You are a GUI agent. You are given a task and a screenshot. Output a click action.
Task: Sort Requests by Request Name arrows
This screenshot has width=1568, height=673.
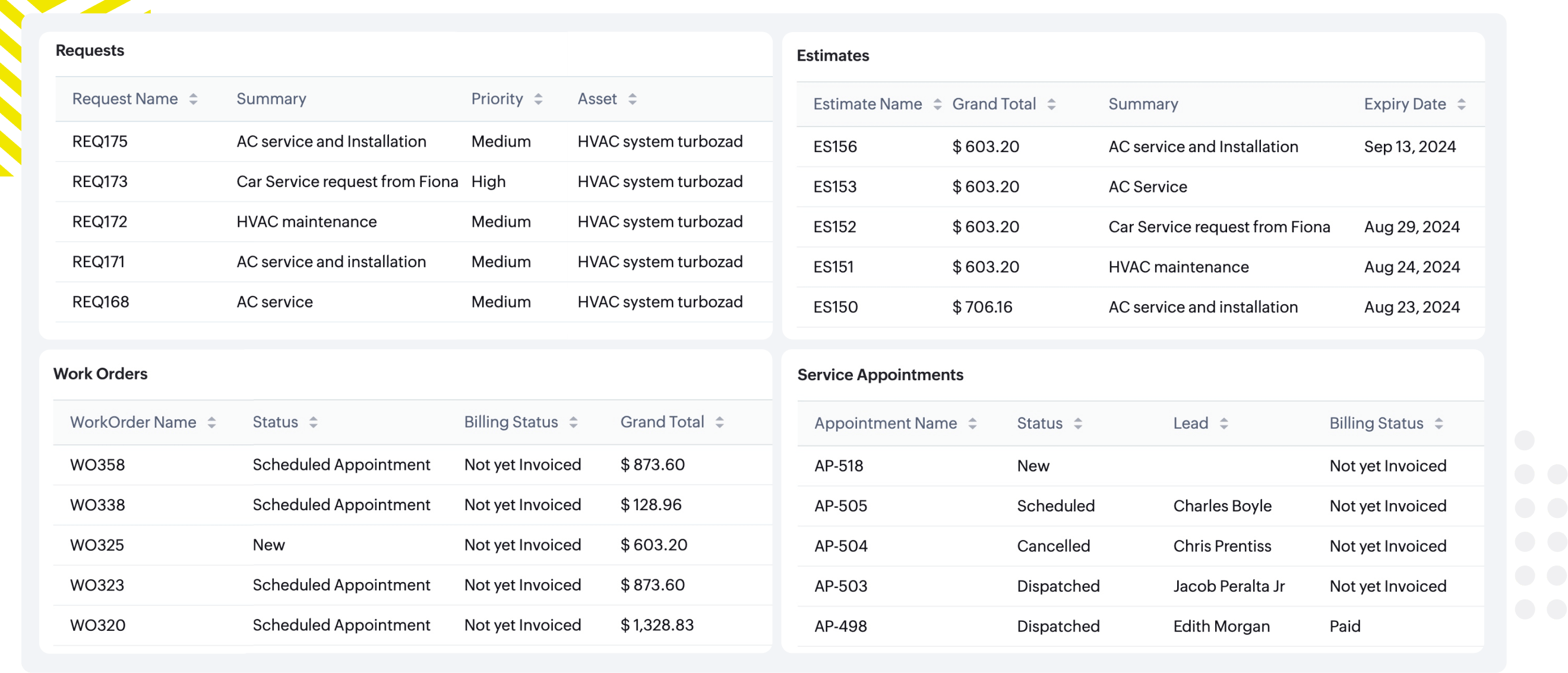coord(193,99)
